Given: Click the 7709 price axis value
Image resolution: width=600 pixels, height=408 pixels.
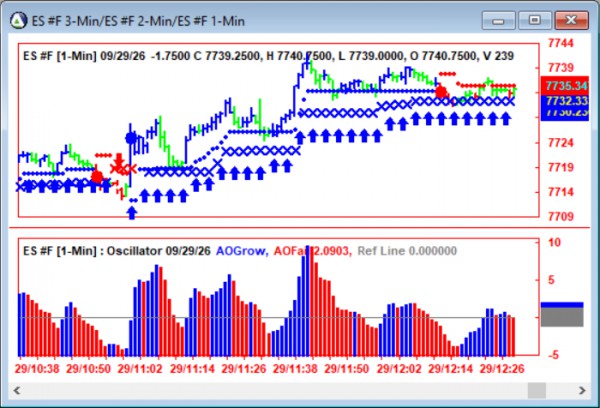Looking at the screenshot, I should pyautogui.click(x=561, y=217).
